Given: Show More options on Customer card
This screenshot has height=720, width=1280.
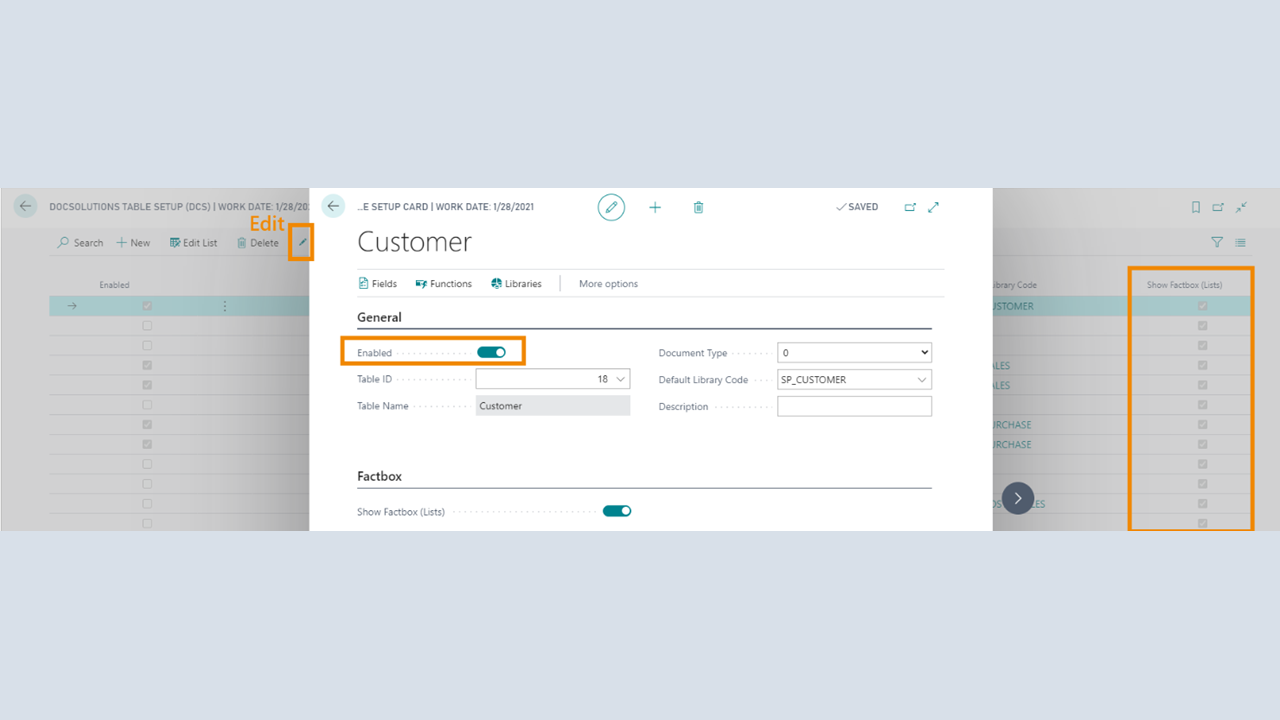Looking at the screenshot, I should point(608,284).
